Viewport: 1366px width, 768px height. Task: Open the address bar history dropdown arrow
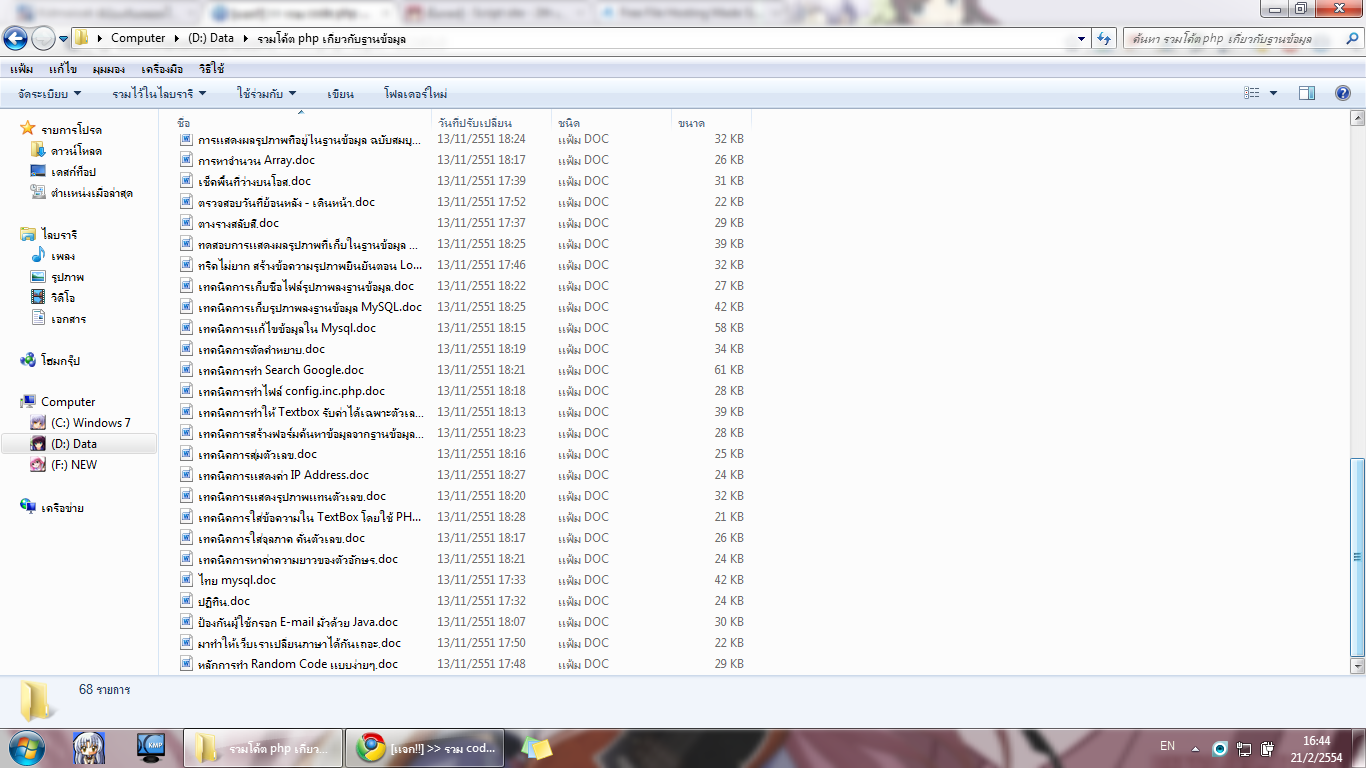pyautogui.click(x=1082, y=38)
